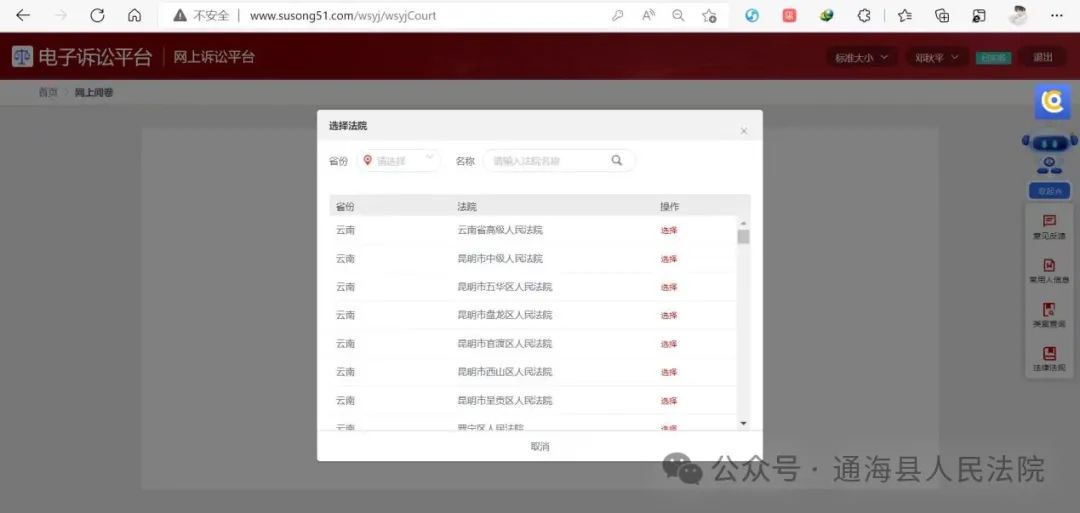The image size is (1080, 513).
Task: Click the 电子诉讼平台 scales logo
Action: (x=22, y=57)
